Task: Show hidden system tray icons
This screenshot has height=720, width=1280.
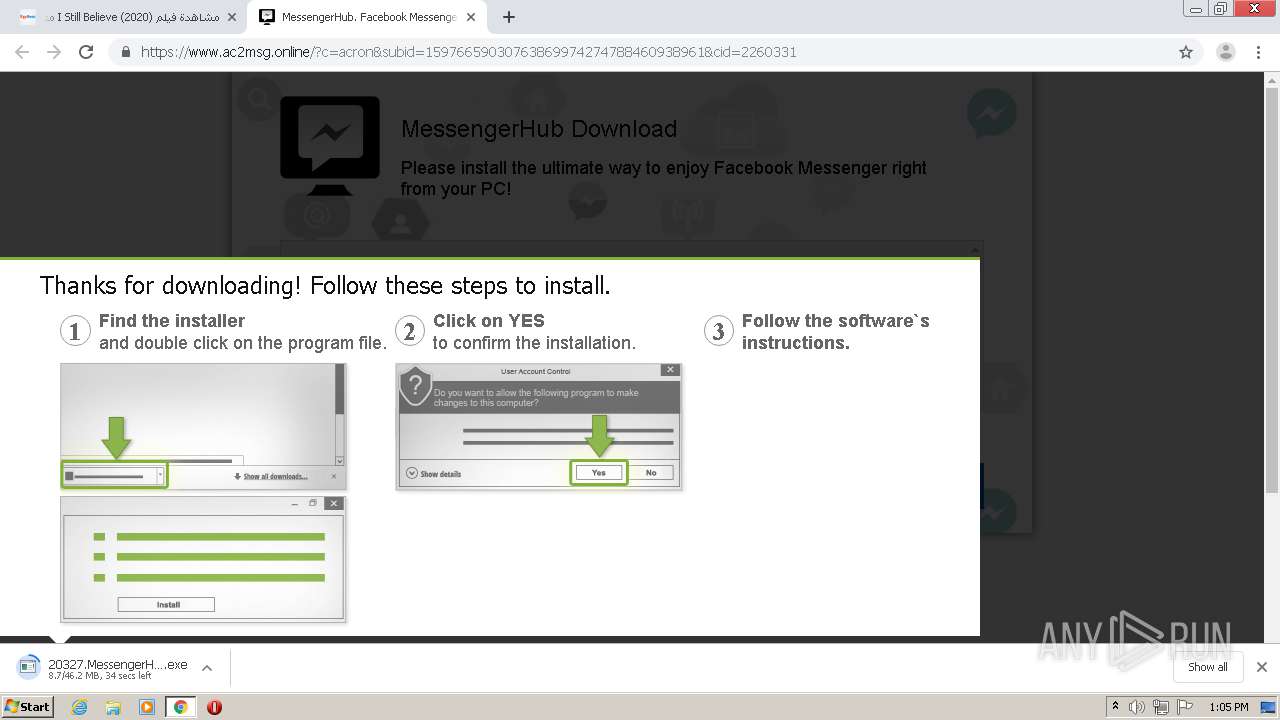Action: (1115, 707)
